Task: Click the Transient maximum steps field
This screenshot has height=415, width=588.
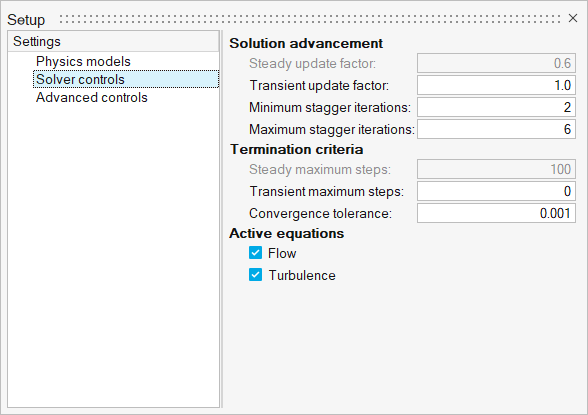Action: click(496, 191)
